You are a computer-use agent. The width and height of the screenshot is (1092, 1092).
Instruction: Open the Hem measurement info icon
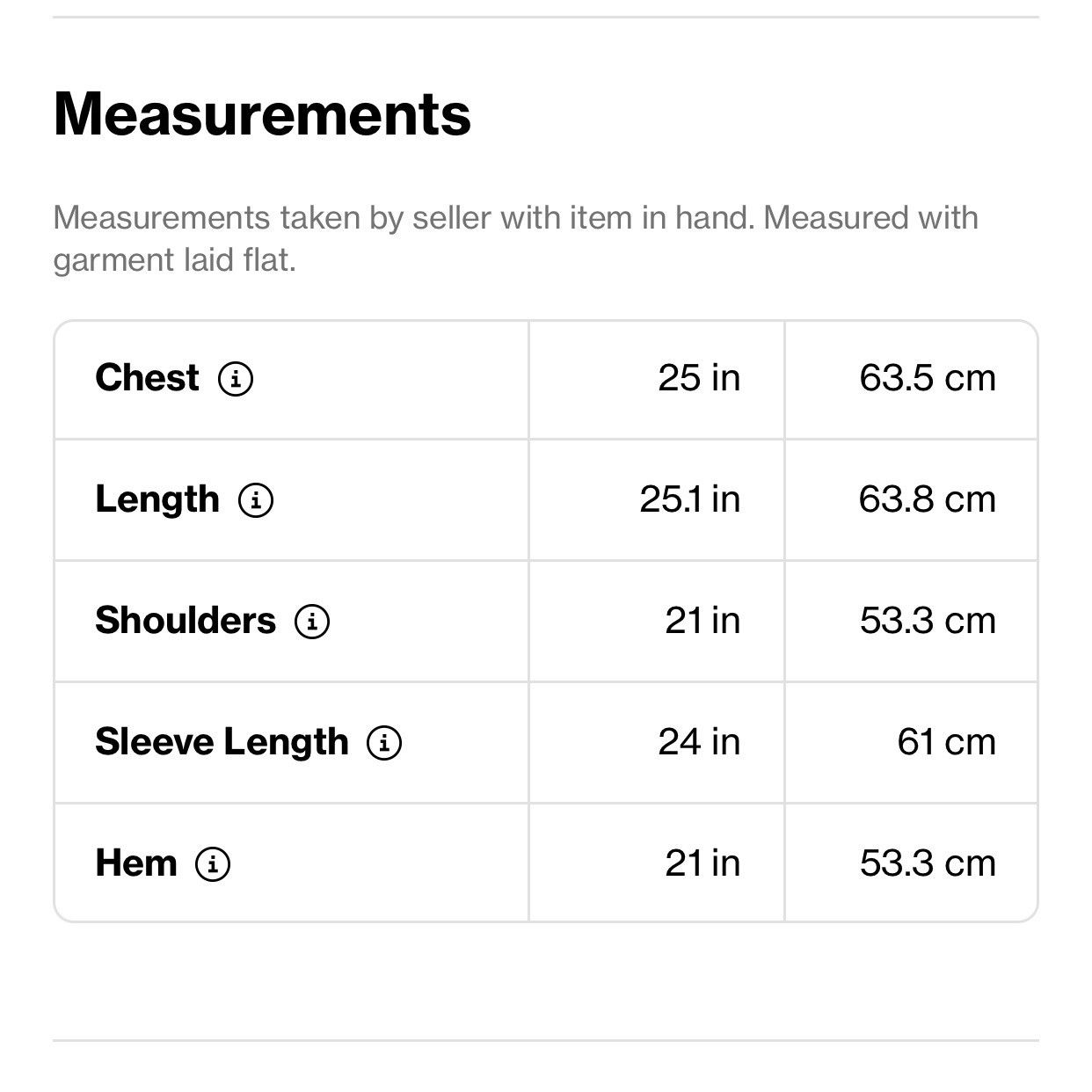[213, 864]
